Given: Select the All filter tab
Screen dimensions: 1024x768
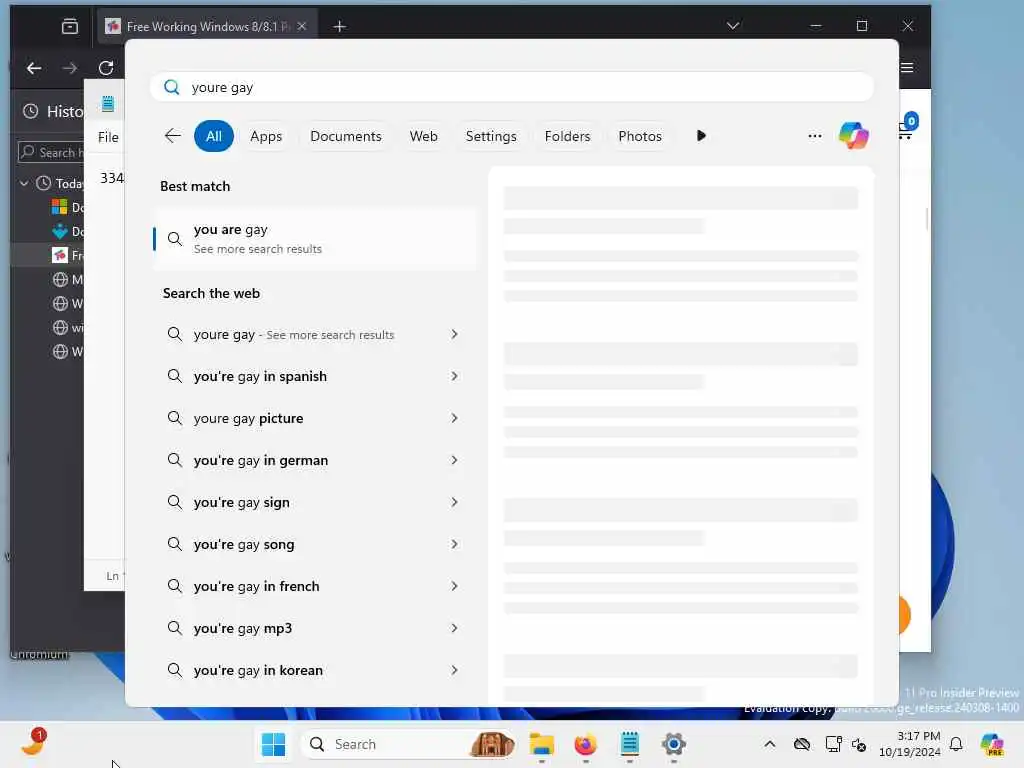Looking at the screenshot, I should (x=214, y=136).
